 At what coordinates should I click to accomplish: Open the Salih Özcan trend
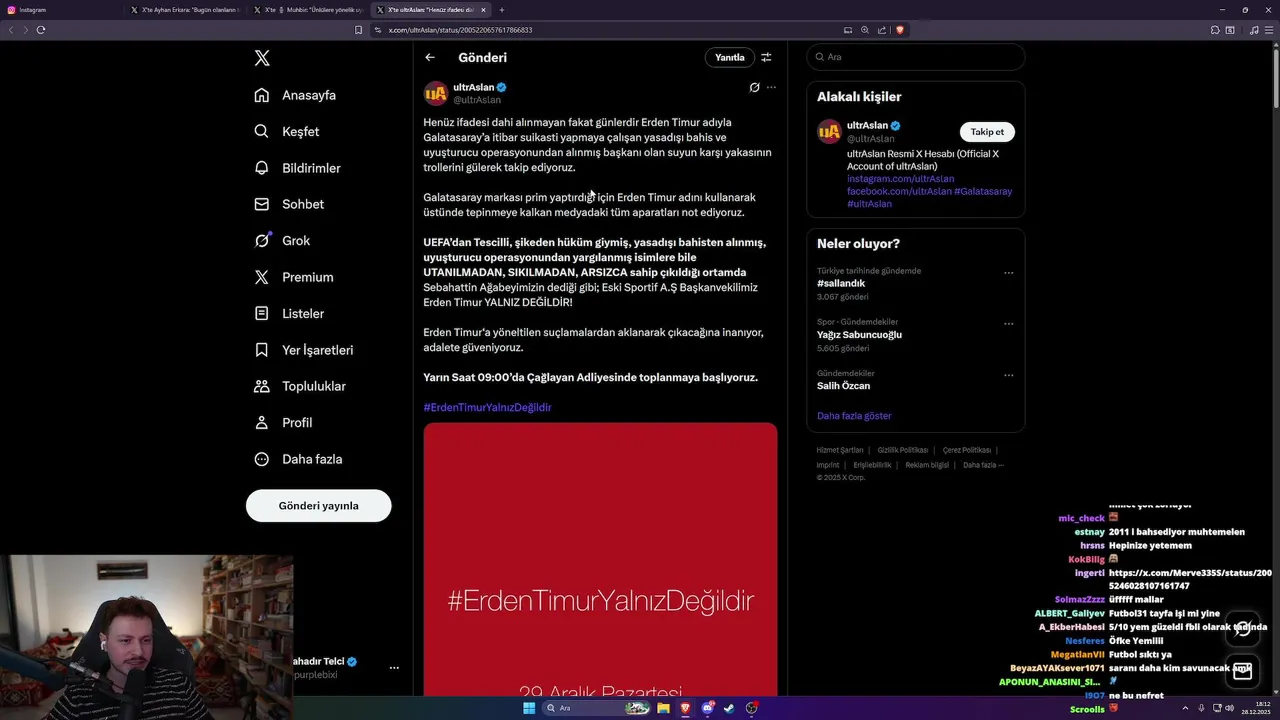tap(843, 385)
